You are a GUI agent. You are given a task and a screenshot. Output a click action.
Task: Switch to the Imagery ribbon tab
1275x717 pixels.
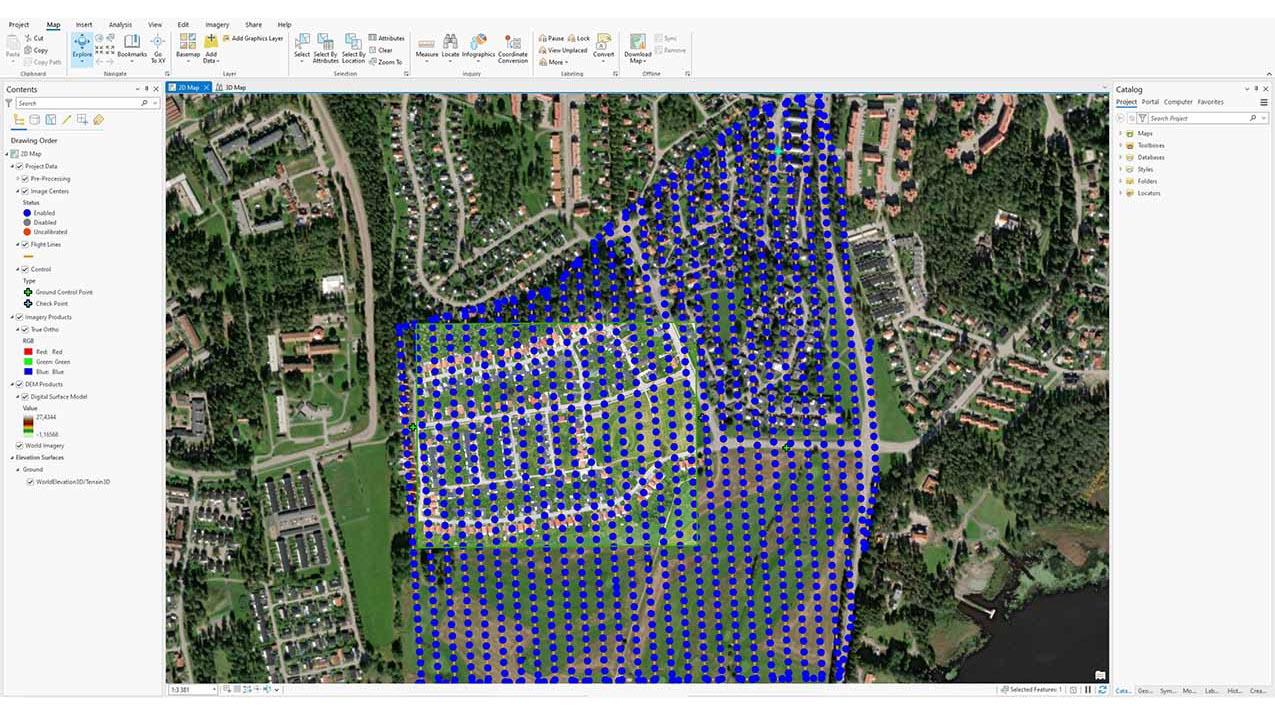pyautogui.click(x=217, y=24)
